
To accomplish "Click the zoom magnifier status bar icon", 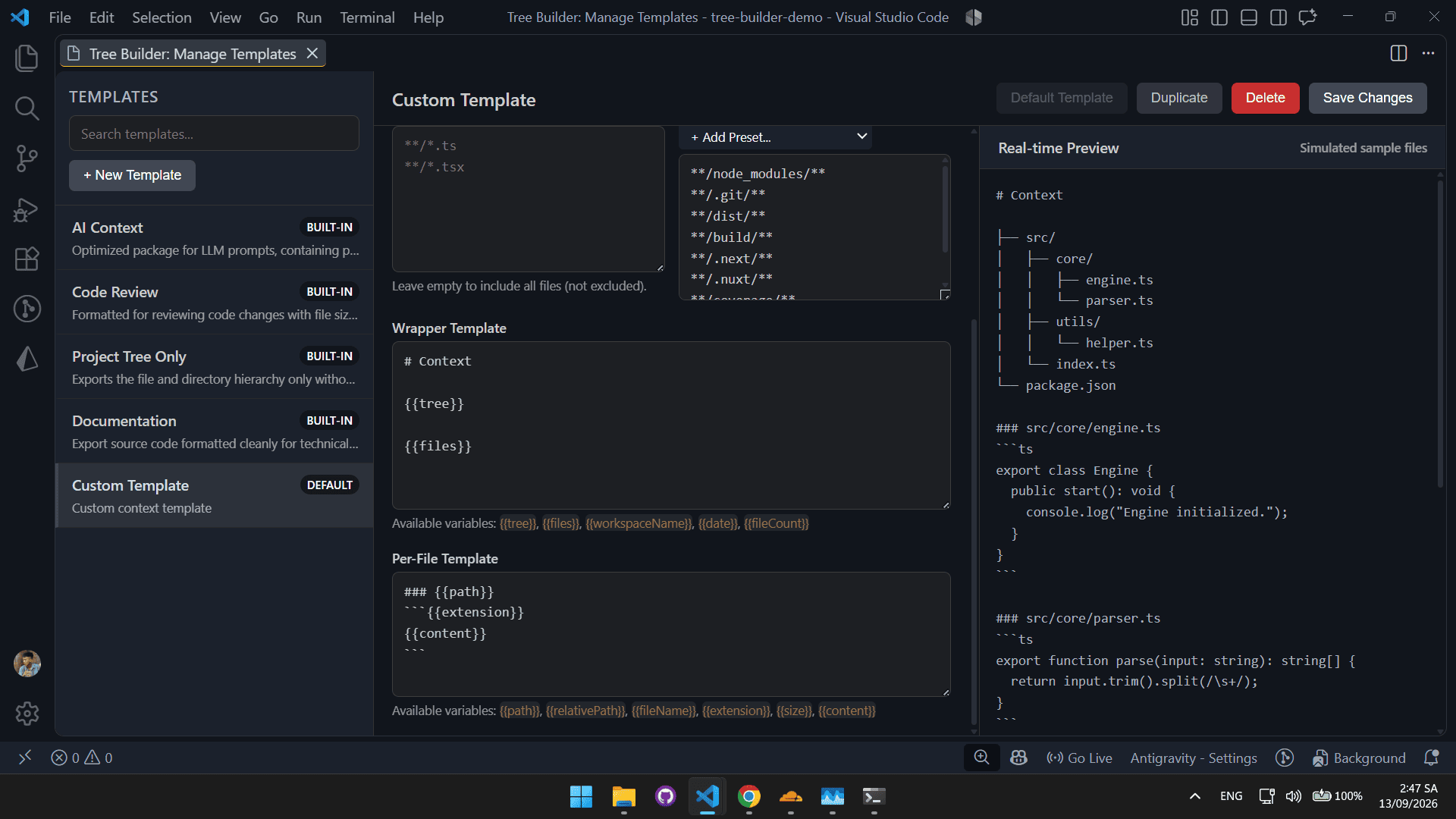I will click(x=981, y=758).
